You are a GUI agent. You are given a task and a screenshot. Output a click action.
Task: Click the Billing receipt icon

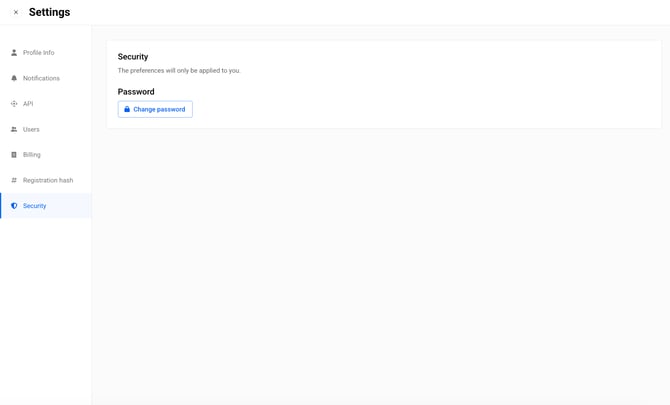[x=14, y=155]
